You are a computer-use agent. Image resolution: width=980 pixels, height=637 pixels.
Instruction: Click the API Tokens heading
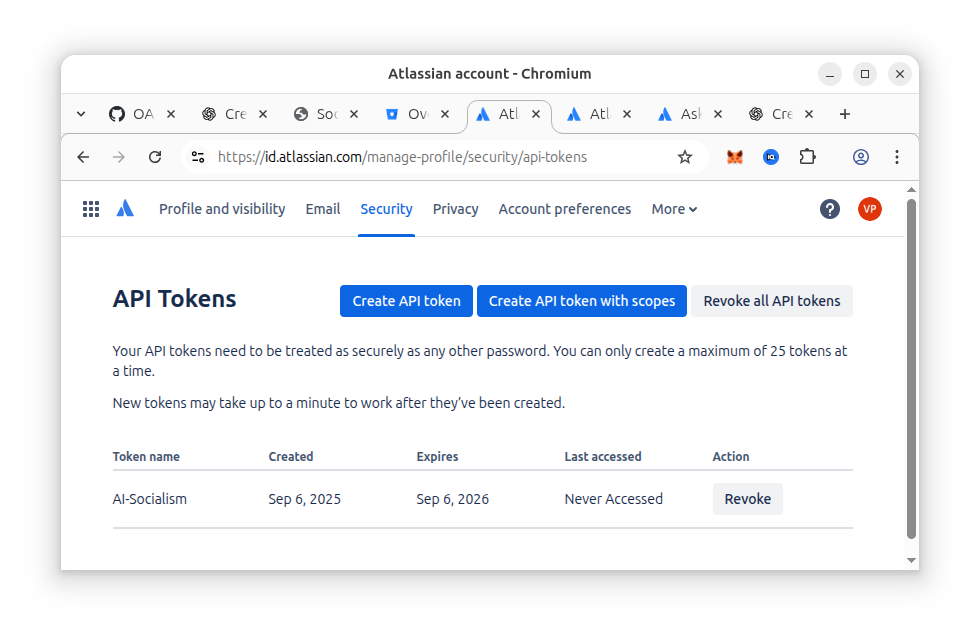click(x=174, y=299)
